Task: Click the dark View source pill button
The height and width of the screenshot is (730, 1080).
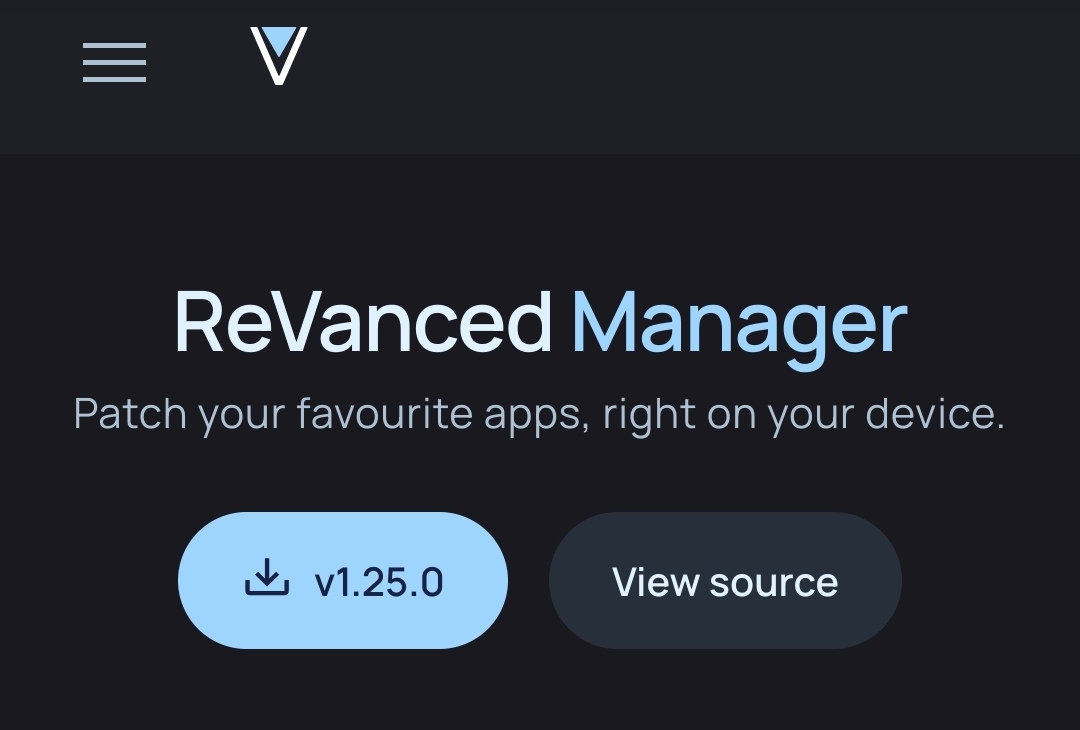Action: tap(725, 580)
